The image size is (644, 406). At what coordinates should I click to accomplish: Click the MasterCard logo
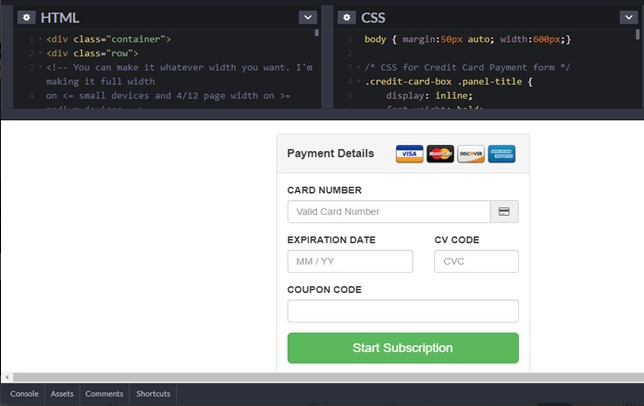440,154
